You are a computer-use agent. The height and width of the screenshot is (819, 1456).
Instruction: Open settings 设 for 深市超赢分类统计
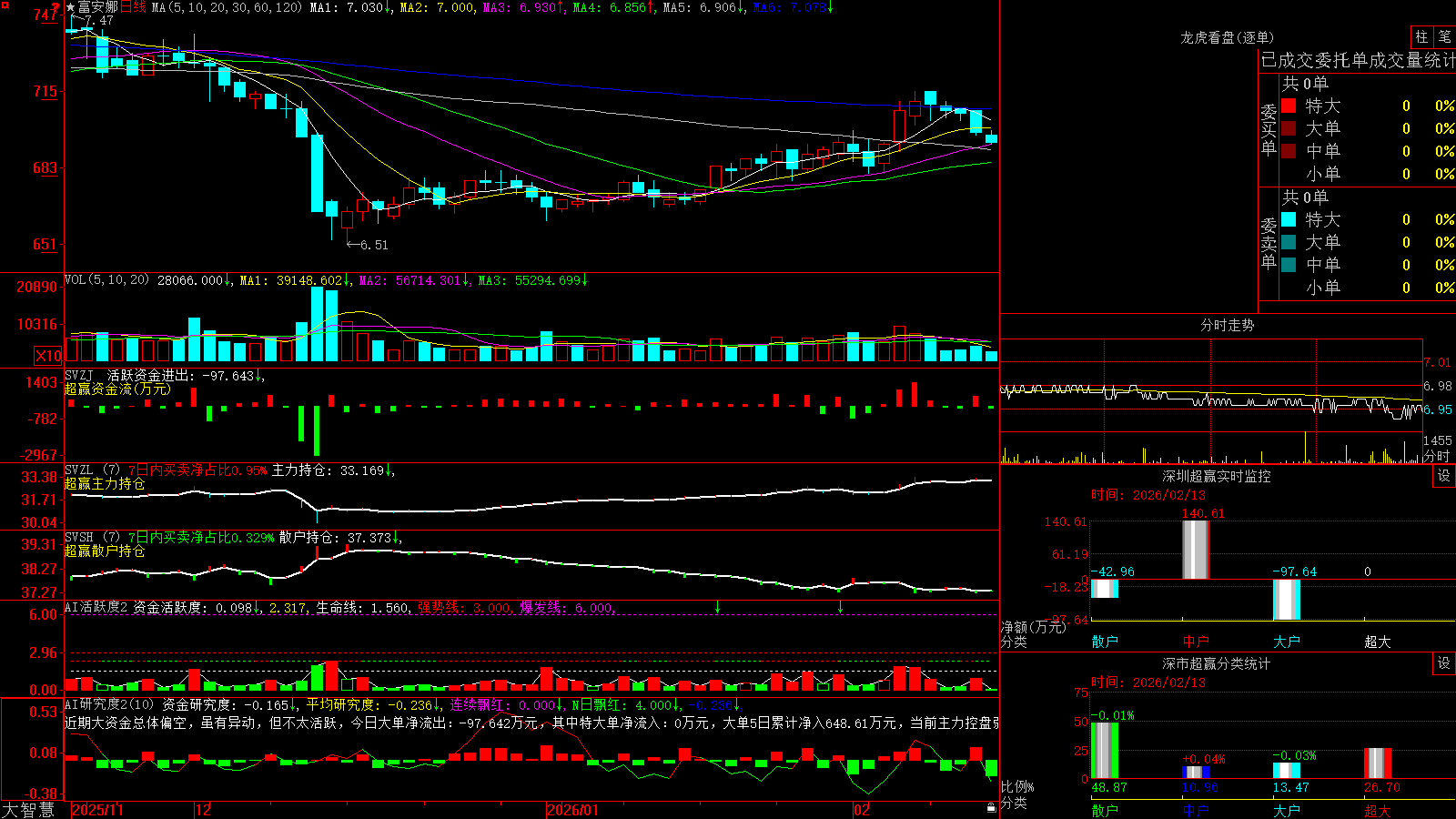coord(1444,663)
